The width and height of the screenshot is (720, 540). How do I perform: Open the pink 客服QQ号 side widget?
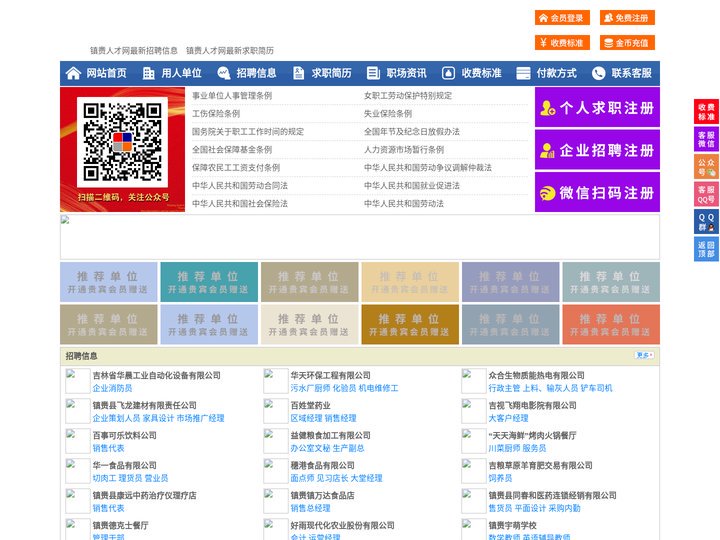[706, 194]
